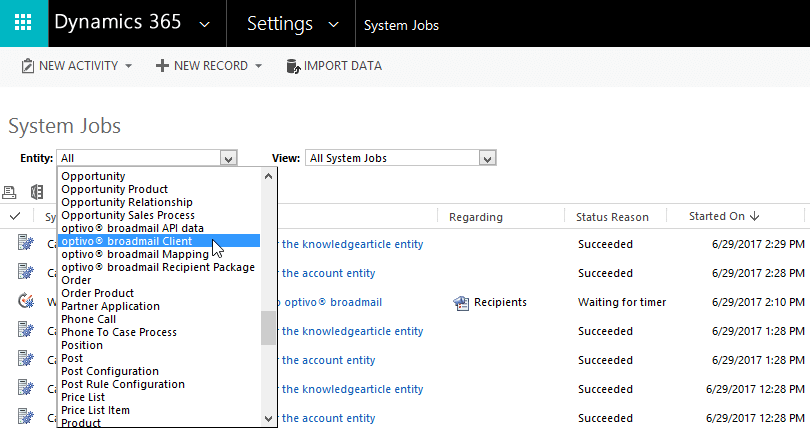
Task: Open the Settings area label
Action: click(x=279, y=23)
